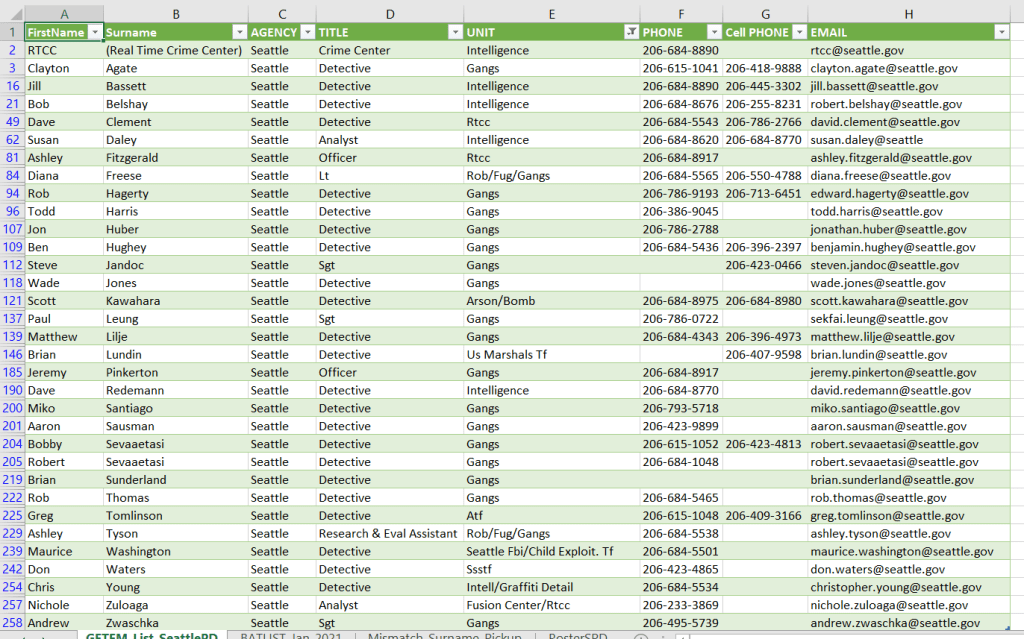Click the select-all corner of the sheet
Image resolution: width=1024 pixels, height=639 pixels.
click(12, 13)
